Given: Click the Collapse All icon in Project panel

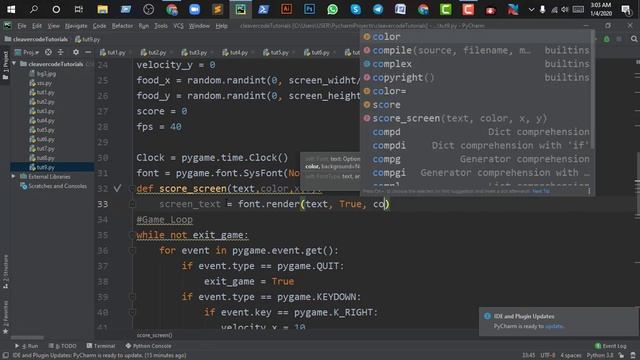Looking at the screenshot, I should (x=61, y=52).
